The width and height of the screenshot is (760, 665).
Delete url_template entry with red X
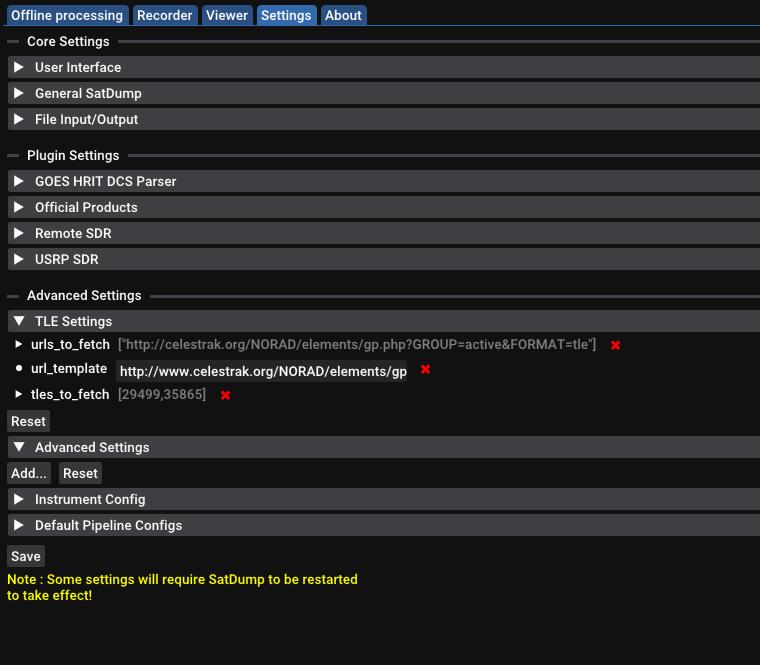(x=426, y=369)
